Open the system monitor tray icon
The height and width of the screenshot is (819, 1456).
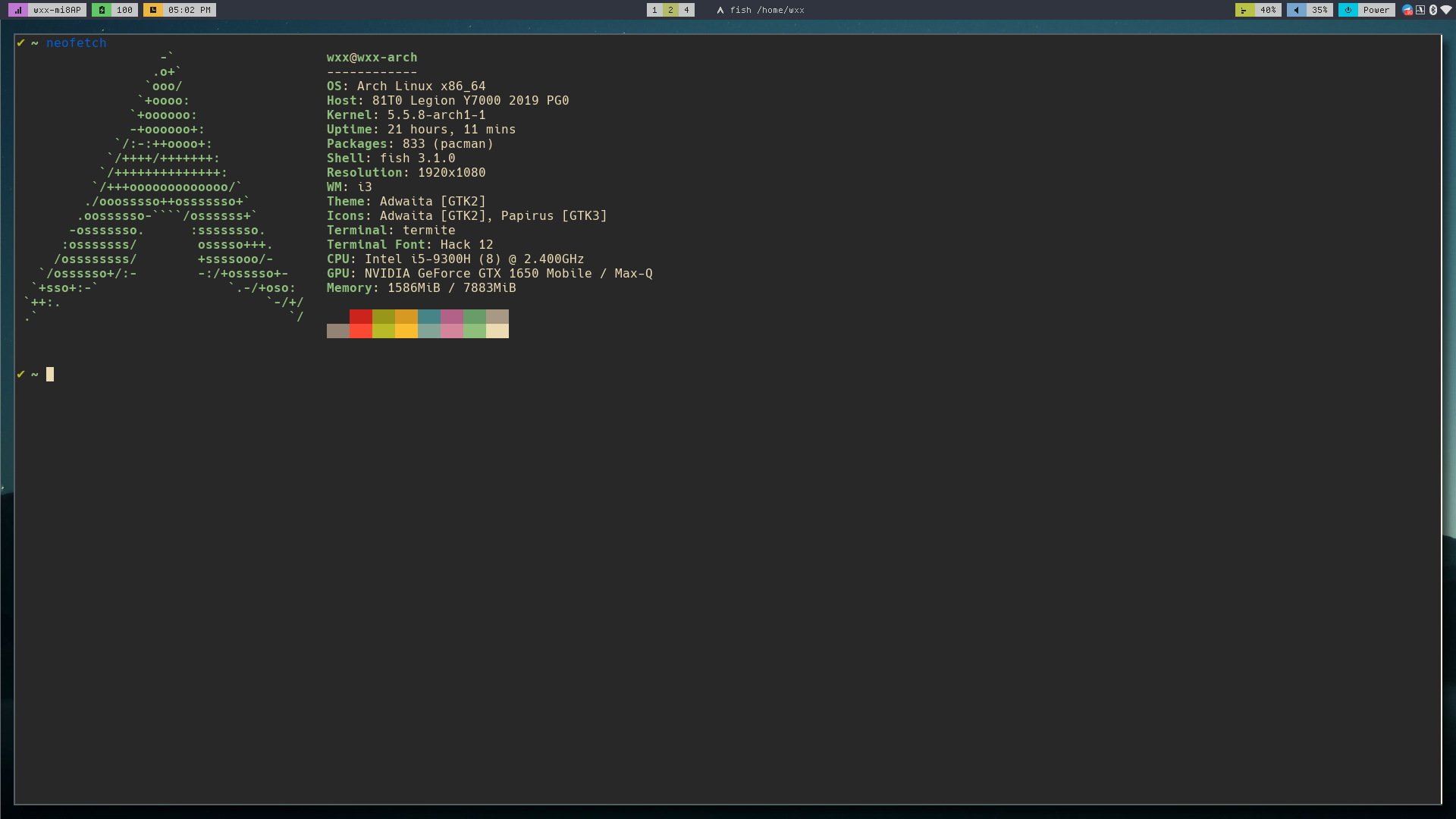[x=1420, y=10]
